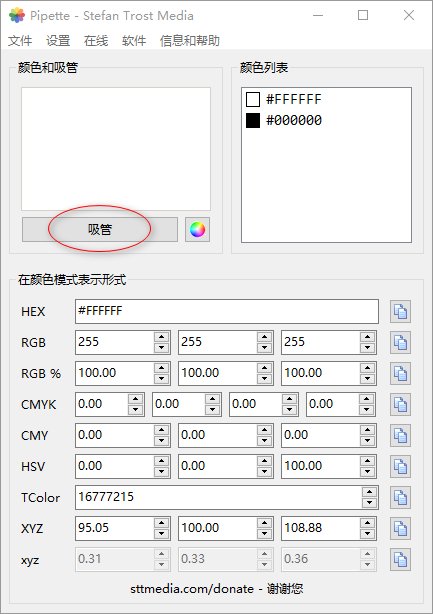Image resolution: width=433 pixels, height=614 pixels.
Task: Copy the CMYK values to clipboard
Action: tap(400, 405)
